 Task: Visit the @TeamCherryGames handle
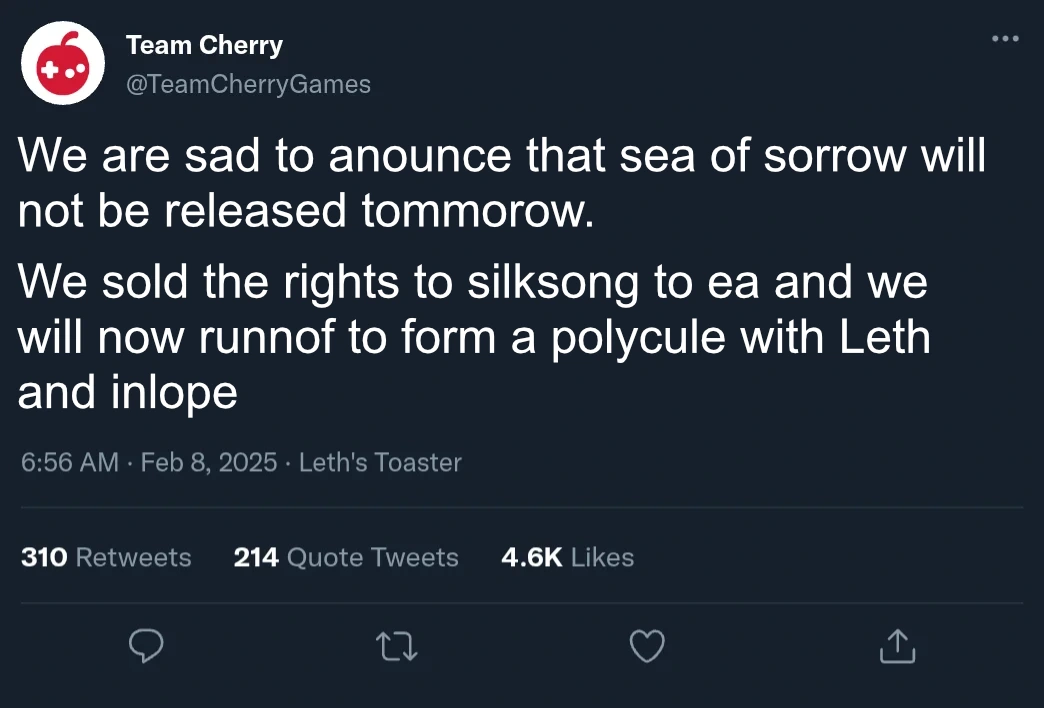tap(248, 85)
